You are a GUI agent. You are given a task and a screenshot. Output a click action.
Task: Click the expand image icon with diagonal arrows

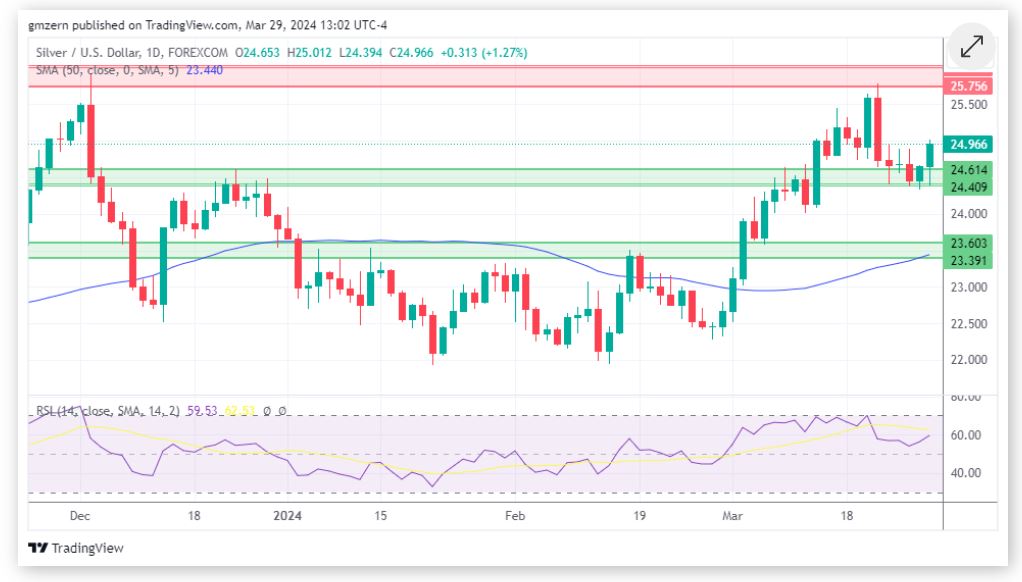pyautogui.click(x=971, y=47)
